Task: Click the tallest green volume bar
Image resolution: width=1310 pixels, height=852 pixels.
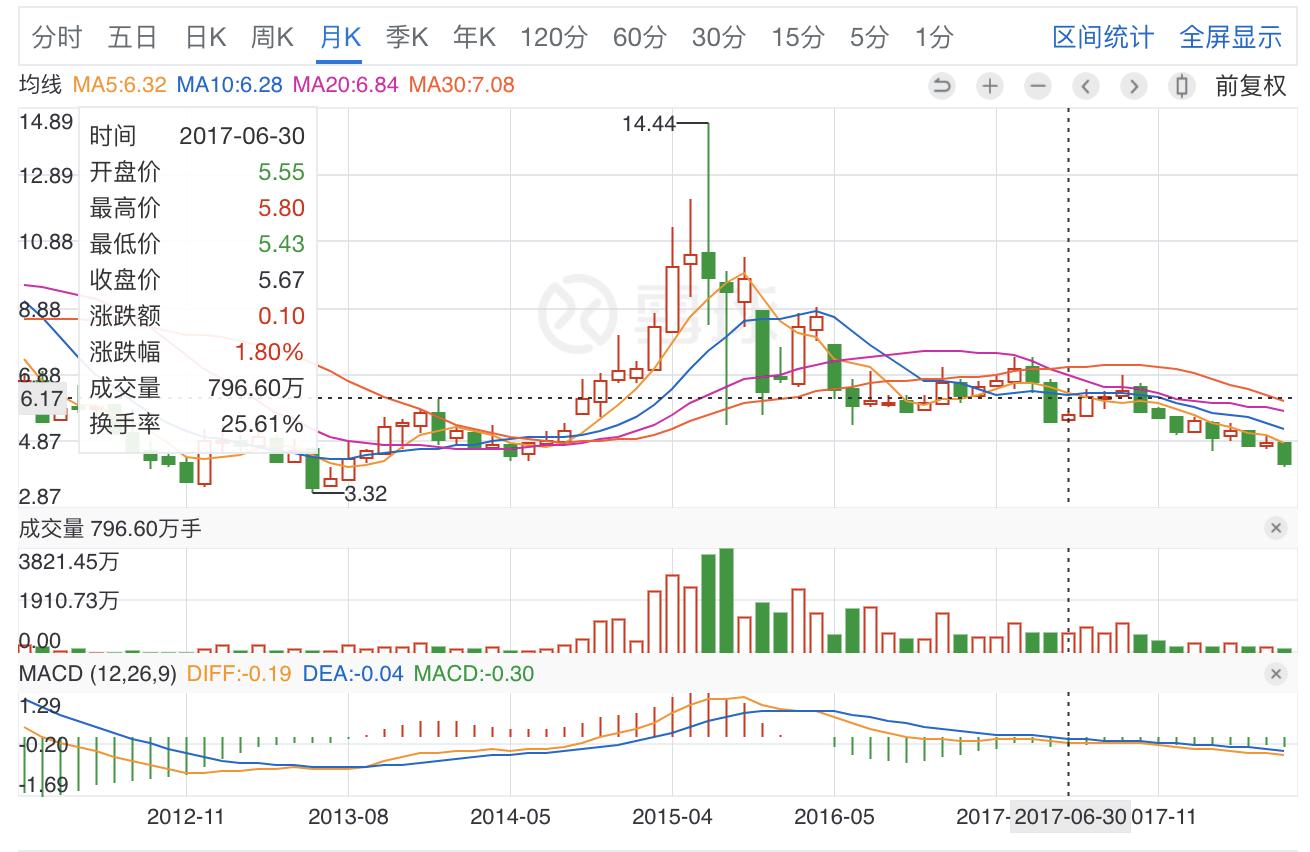Action: [x=726, y=600]
